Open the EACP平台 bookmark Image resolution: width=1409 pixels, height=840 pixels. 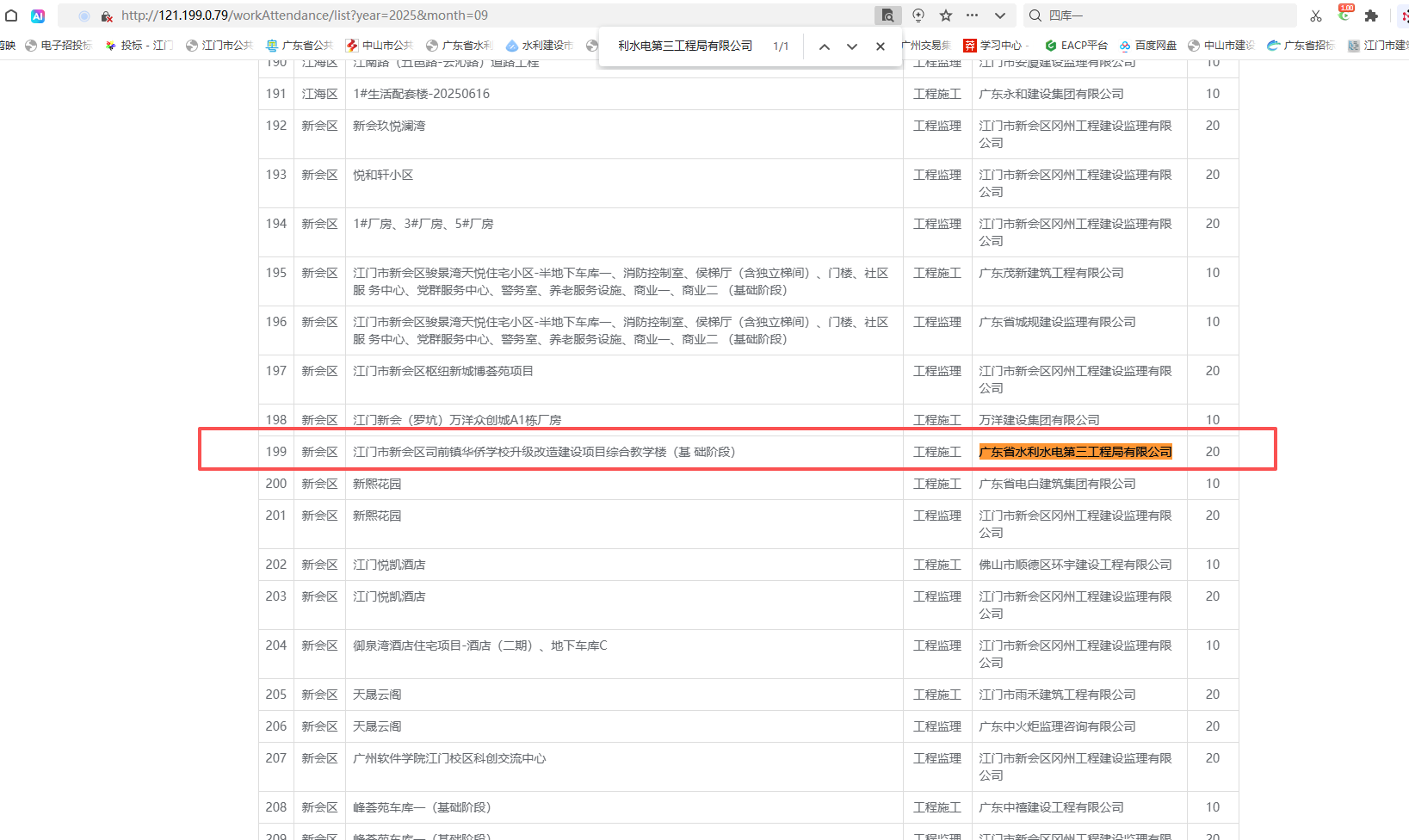click(1077, 46)
